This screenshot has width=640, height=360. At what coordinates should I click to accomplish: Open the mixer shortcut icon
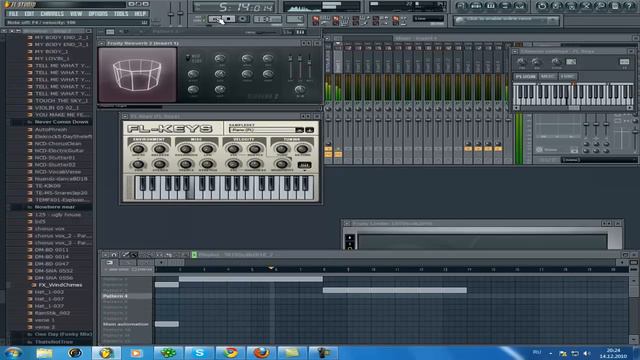[x=520, y=6]
